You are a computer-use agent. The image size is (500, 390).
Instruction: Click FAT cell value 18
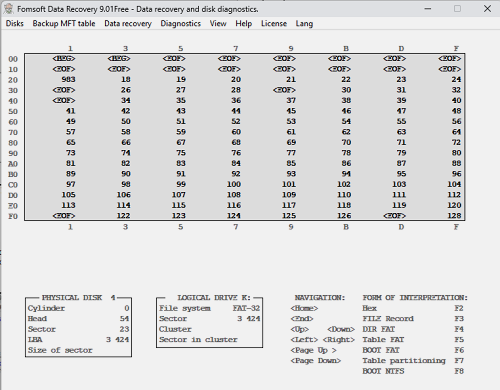point(126,80)
